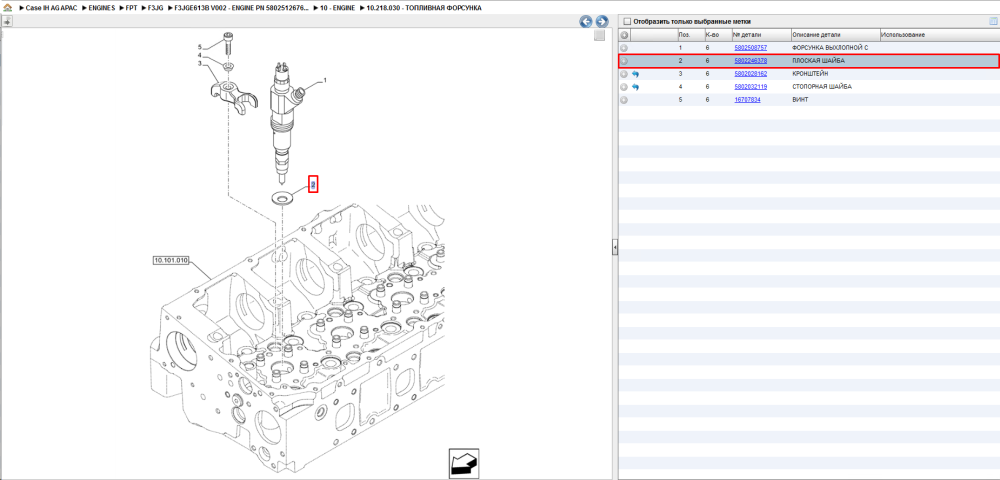Sort by the 'К-во' column header
Screen dimensions: 1000x480
coord(717,34)
